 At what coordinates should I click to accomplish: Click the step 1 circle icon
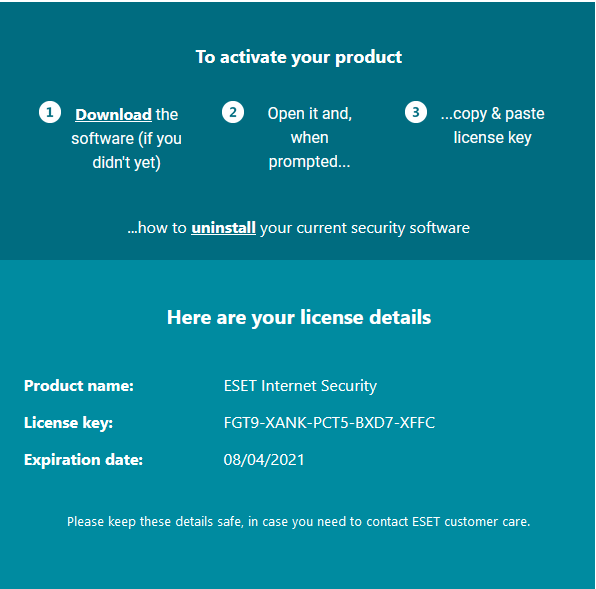(50, 112)
